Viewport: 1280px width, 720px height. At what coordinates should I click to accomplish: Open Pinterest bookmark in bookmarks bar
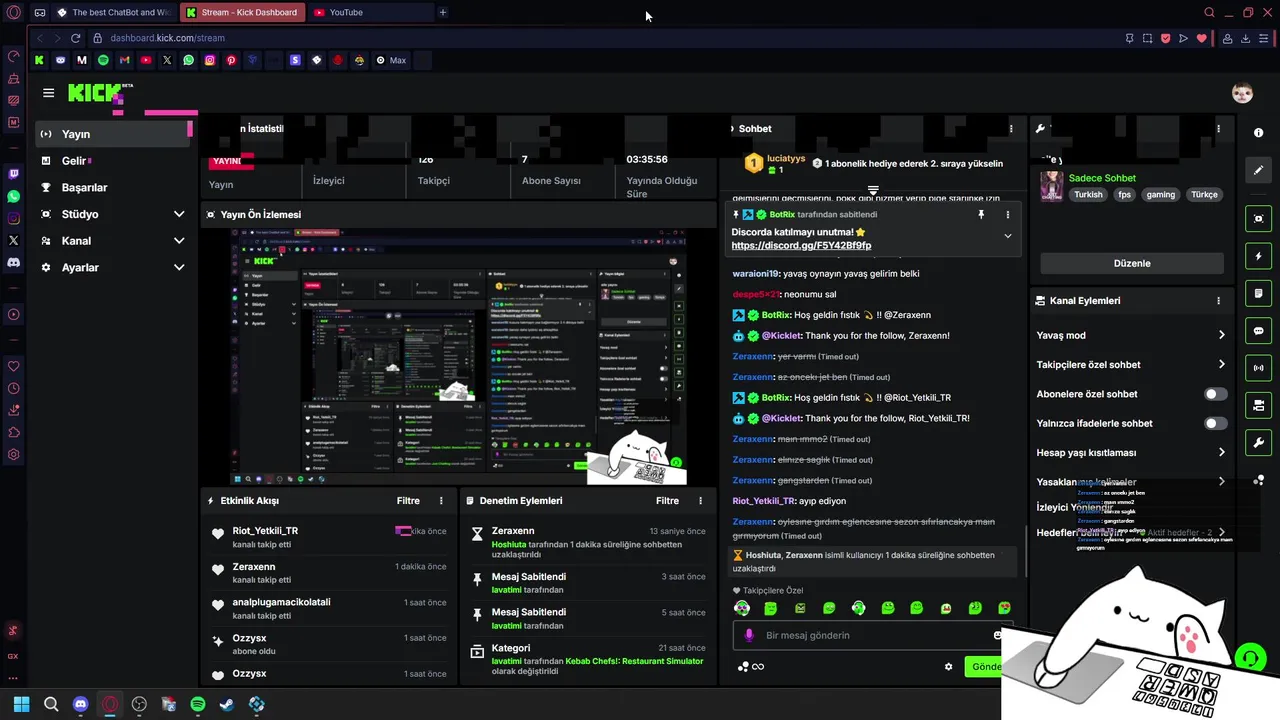tap(231, 60)
